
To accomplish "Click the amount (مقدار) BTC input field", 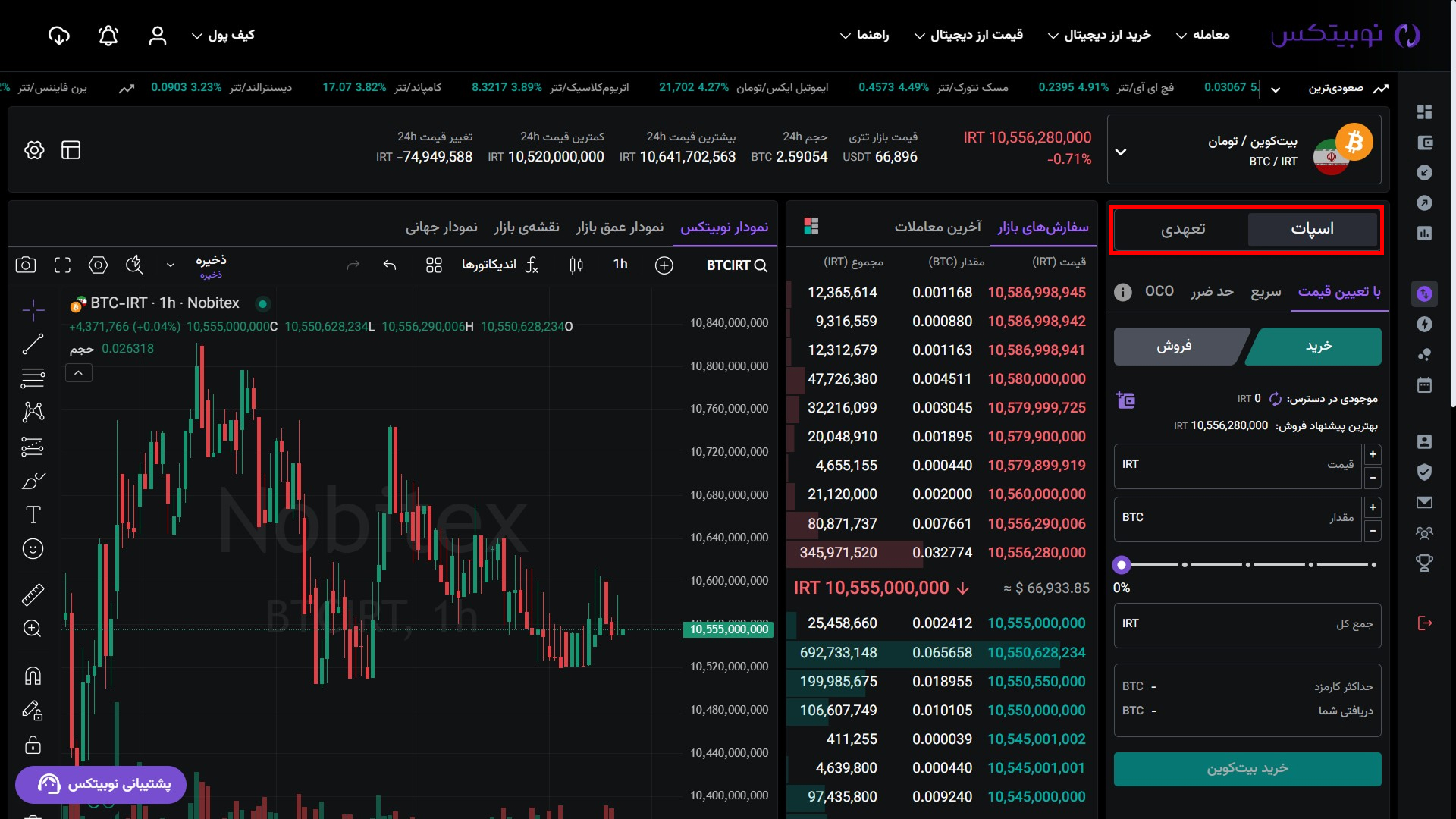I will pyautogui.click(x=1238, y=518).
